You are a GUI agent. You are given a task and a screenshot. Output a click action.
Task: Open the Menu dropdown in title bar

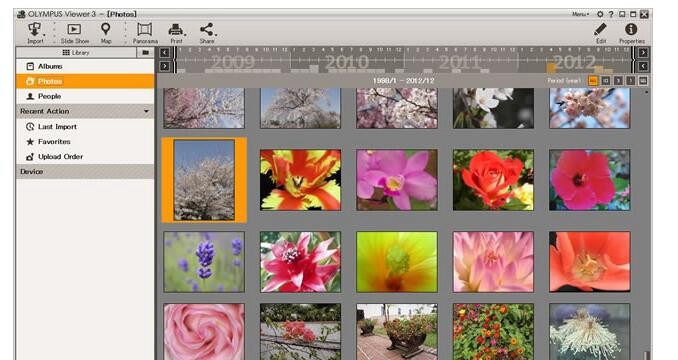point(580,14)
